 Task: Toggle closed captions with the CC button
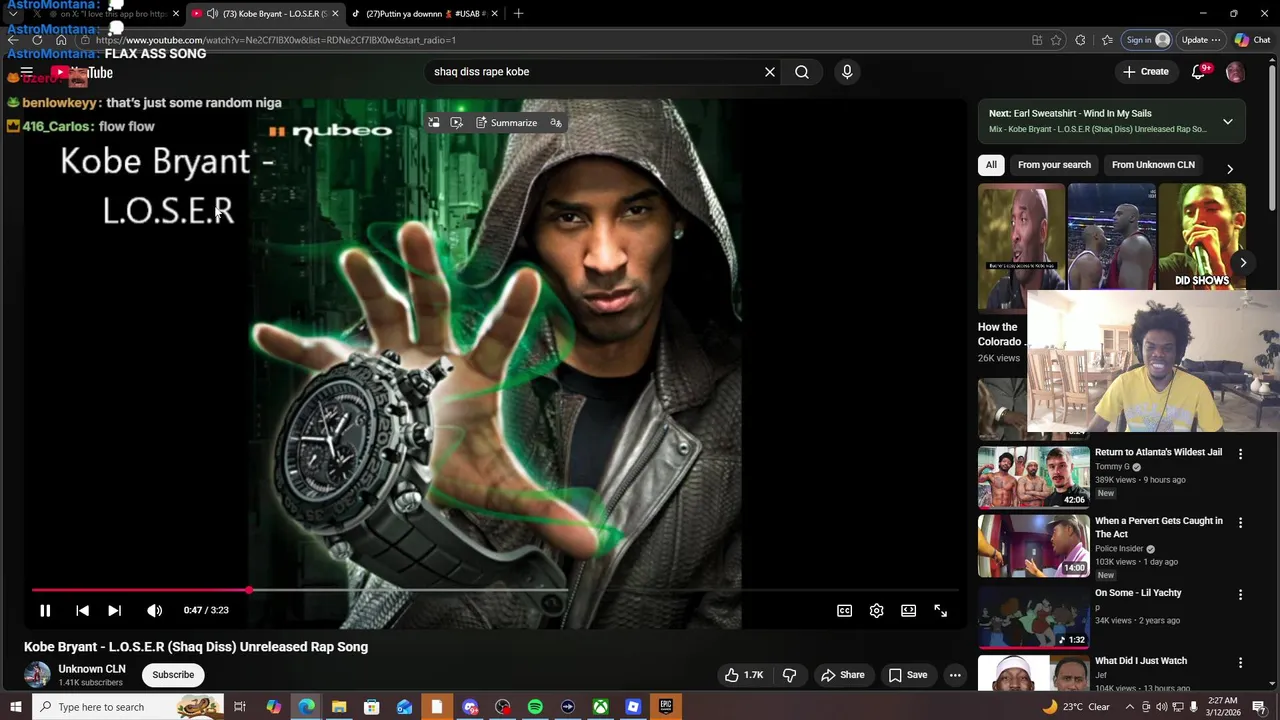pos(844,610)
